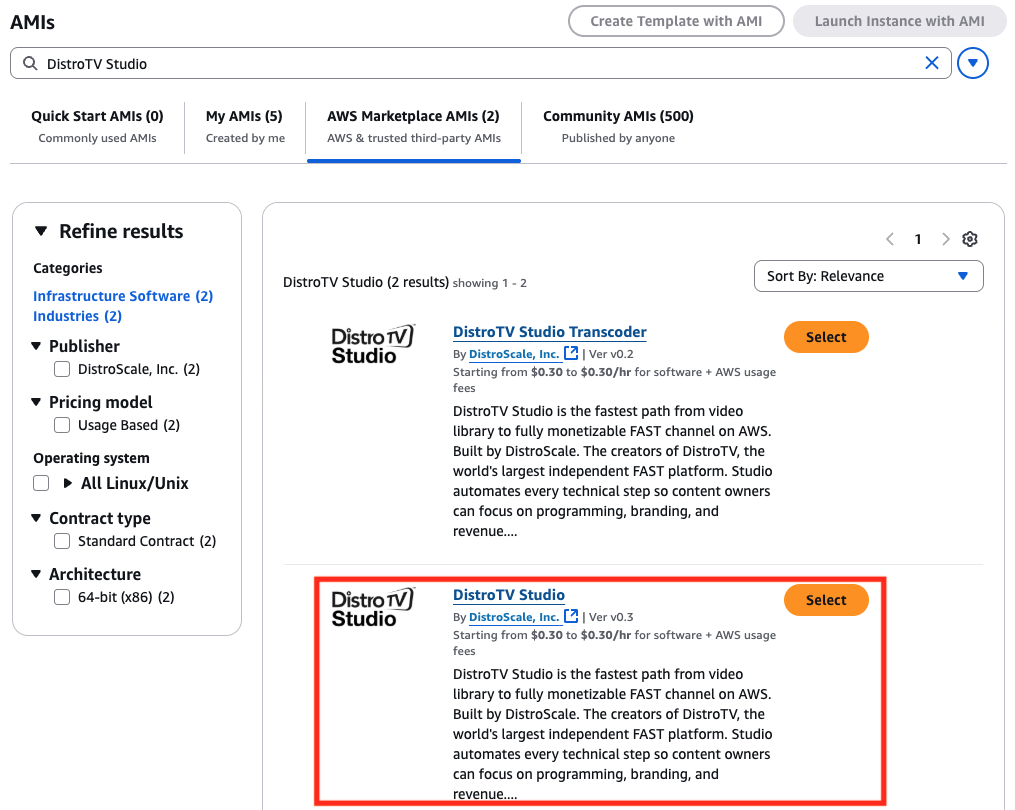Click the magnifier search icon

point(30,63)
